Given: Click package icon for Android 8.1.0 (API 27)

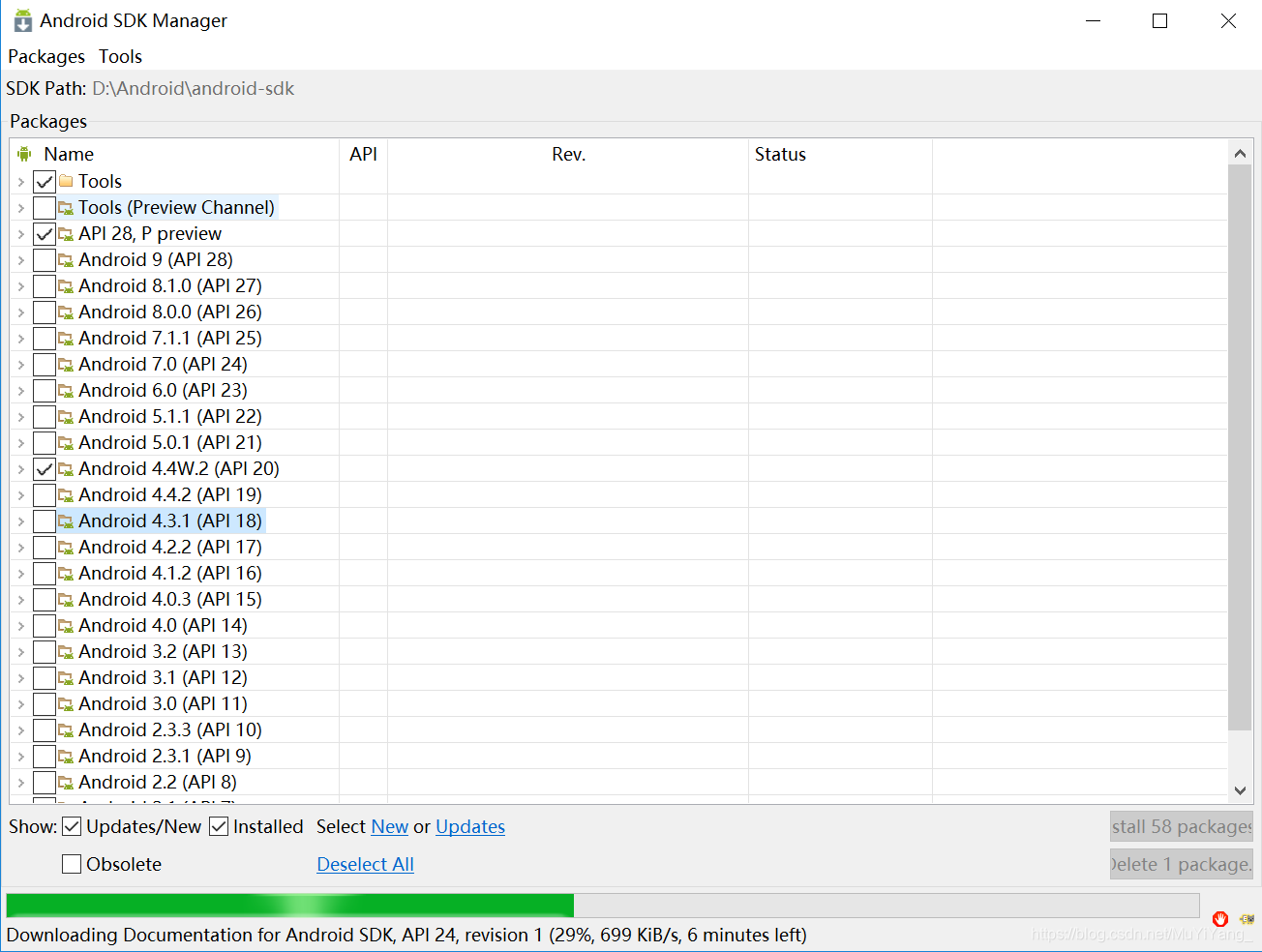Looking at the screenshot, I should pyautogui.click(x=66, y=285).
